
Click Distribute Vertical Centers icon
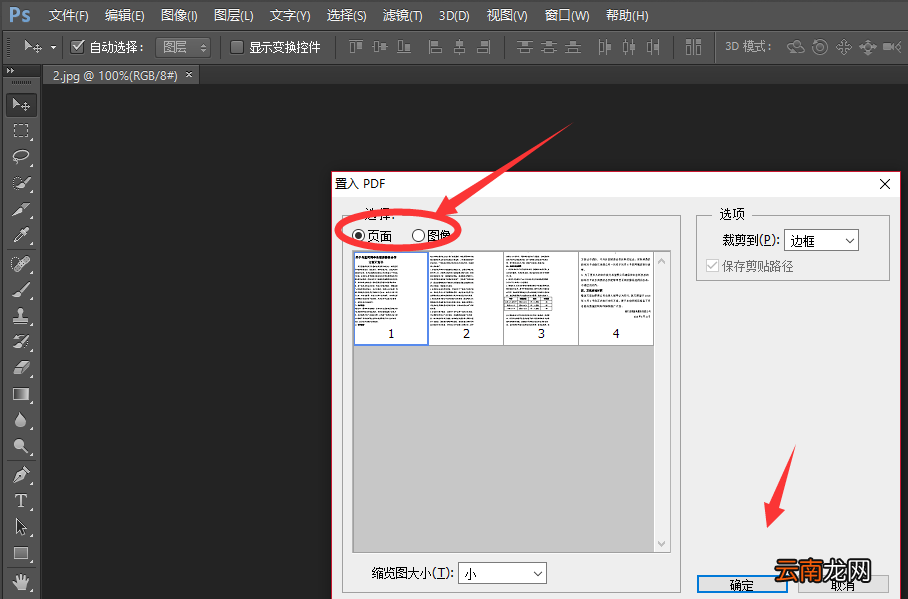coord(549,47)
